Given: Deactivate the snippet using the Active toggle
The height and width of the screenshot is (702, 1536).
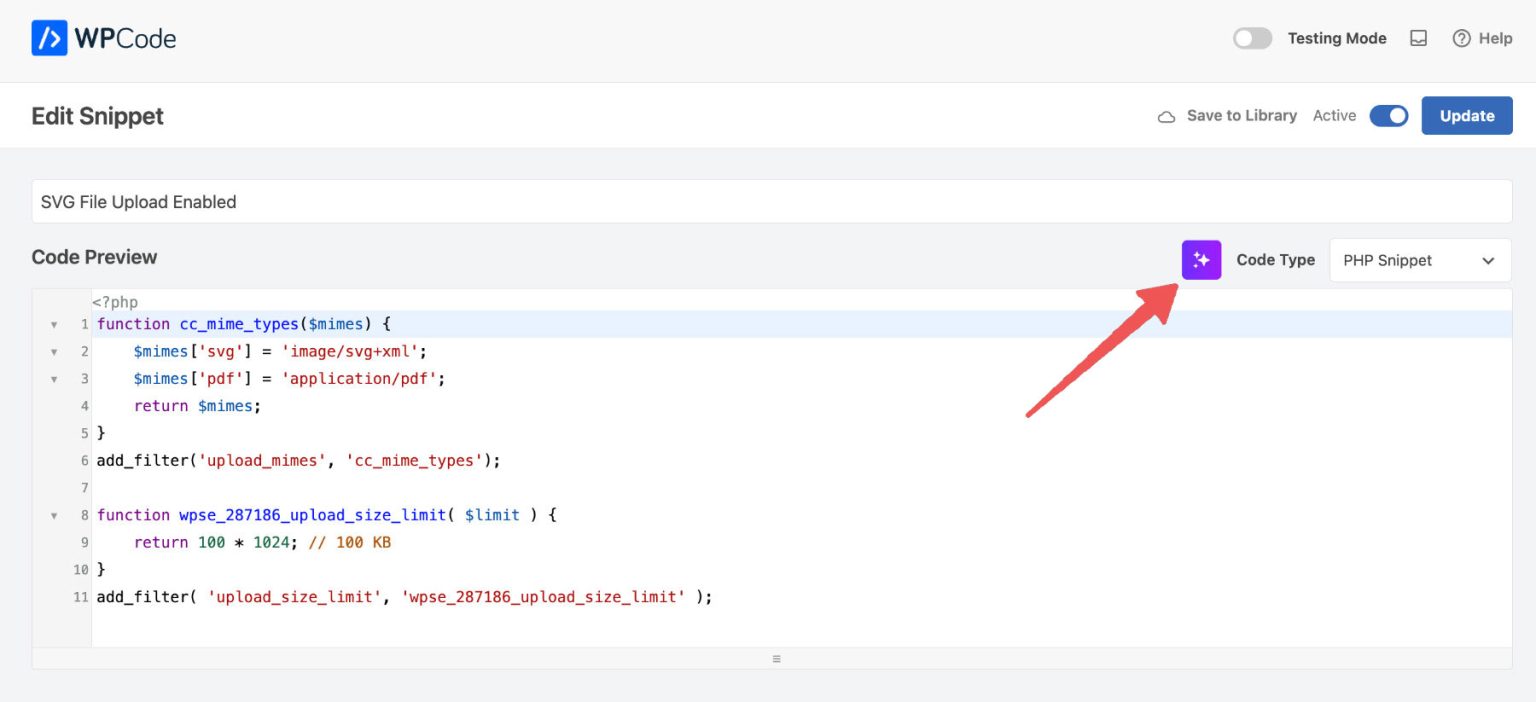Looking at the screenshot, I should coord(1389,115).
